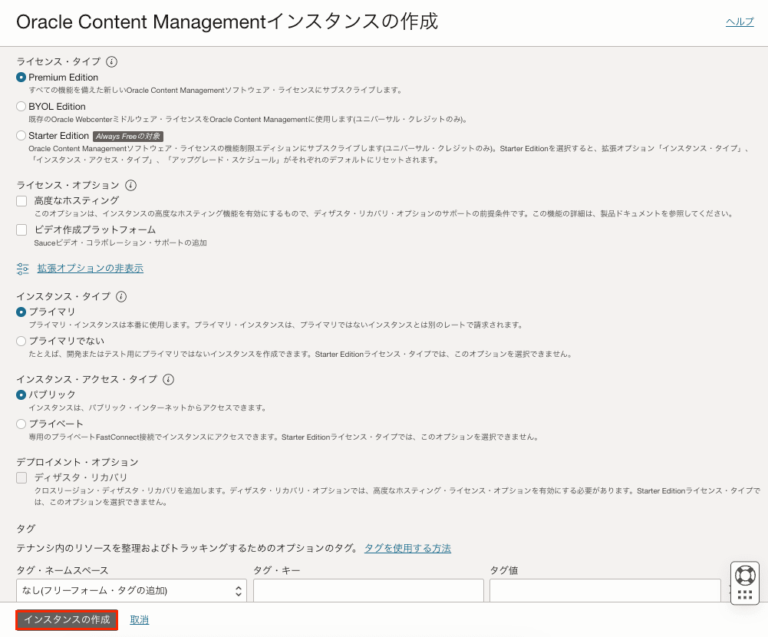Collapse options via 拡張オプションの非表示 link
This screenshot has height=637, width=768.
90,269
